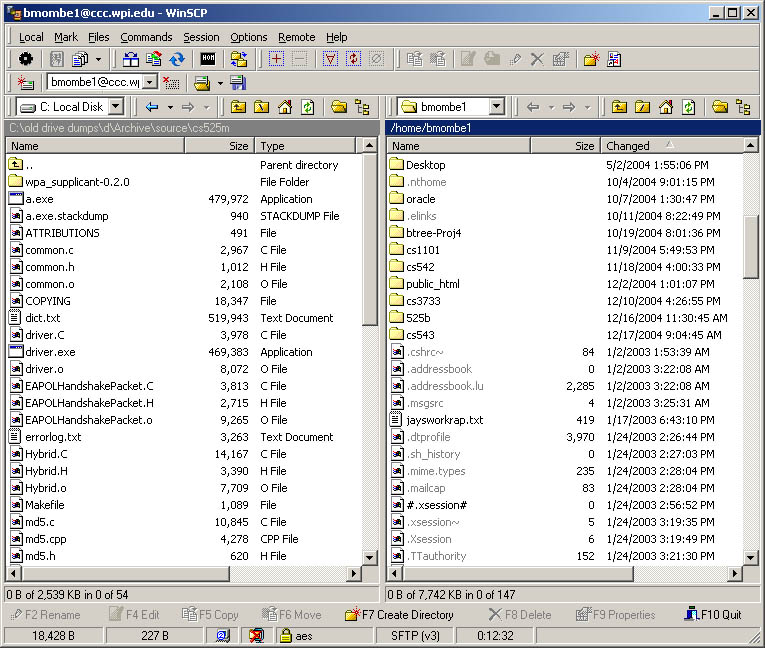Open the bmombe1@ccc session dropdown
The height and width of the screenshot is (648, 765).
click(x=151, y=82)
